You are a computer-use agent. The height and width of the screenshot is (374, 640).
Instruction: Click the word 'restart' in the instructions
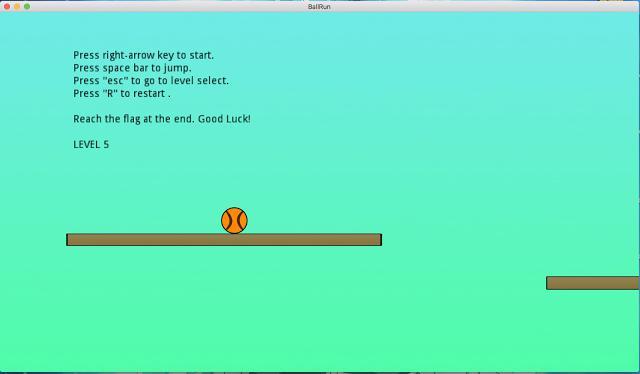point(149,94)
